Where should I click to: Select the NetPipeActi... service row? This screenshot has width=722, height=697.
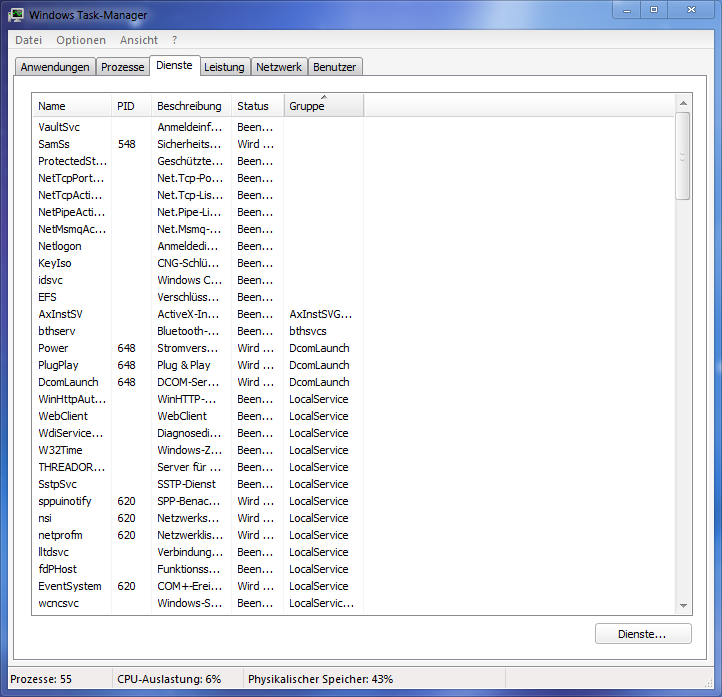(x=198, y=212)
